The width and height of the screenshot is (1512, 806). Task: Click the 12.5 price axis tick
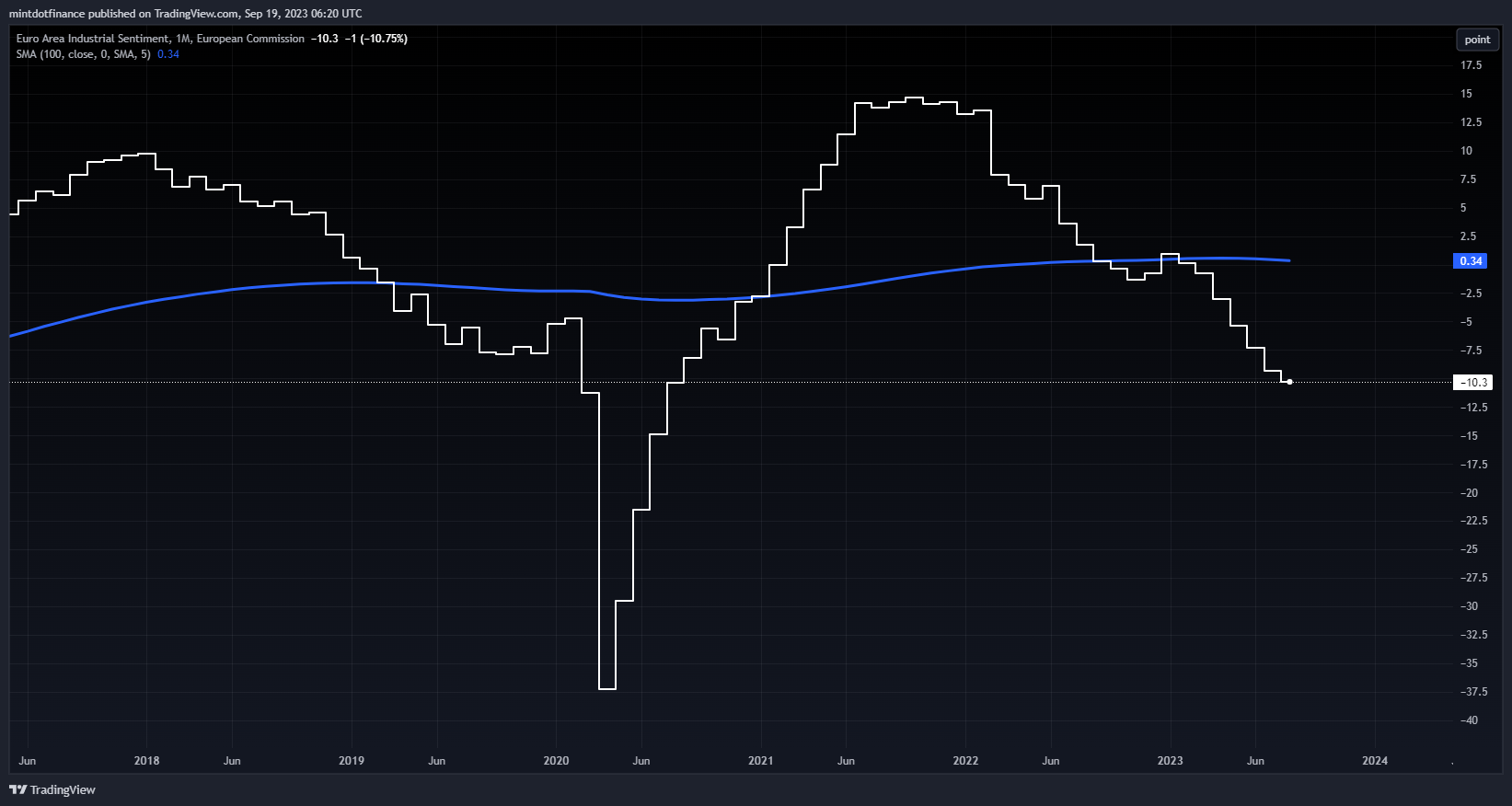coord(1471,122)
